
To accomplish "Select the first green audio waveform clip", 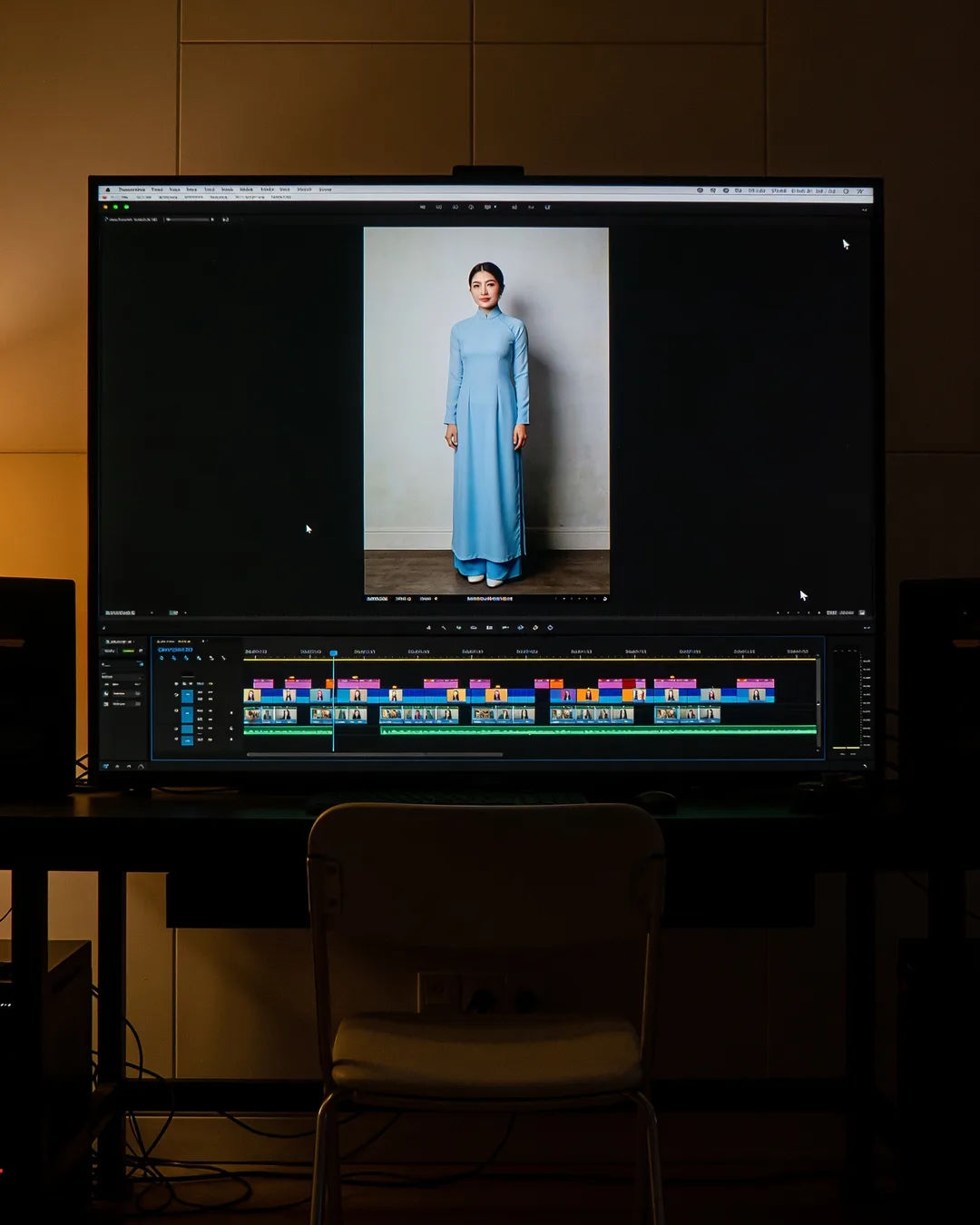I will pyautogui.click(x=288, y=730).
